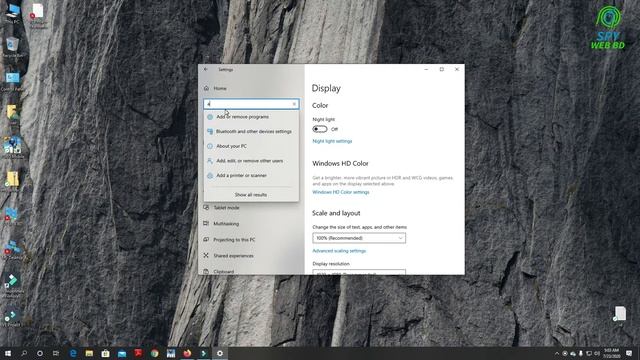Select Control Panel desktop icon
This screenshot has height=360, width=640.
[13, 81]
